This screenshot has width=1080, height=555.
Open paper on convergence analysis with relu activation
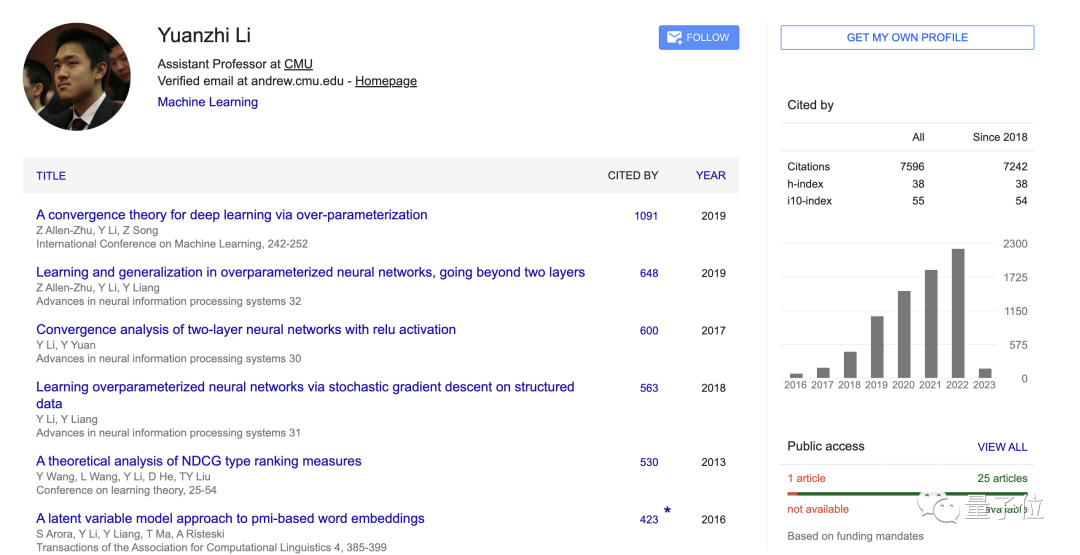[x=246, y=330]
